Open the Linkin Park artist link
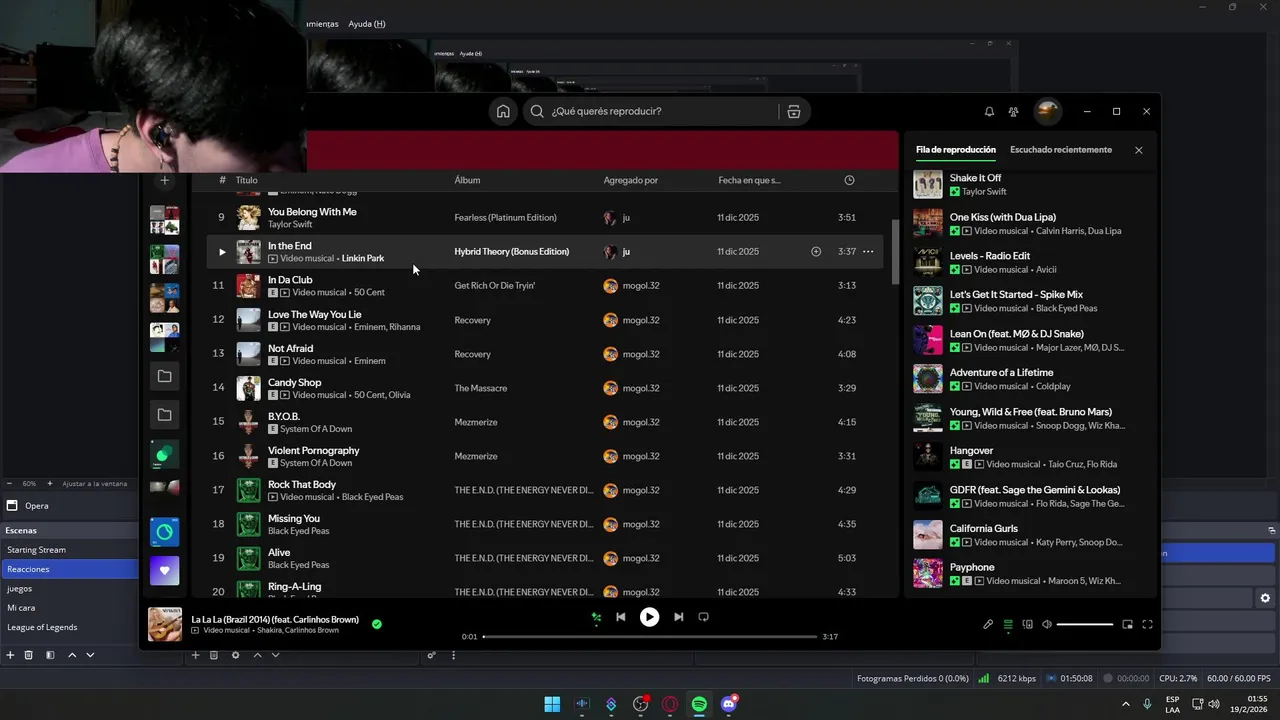Viewport: 1280px width, 720px height. tap(362, 258)
